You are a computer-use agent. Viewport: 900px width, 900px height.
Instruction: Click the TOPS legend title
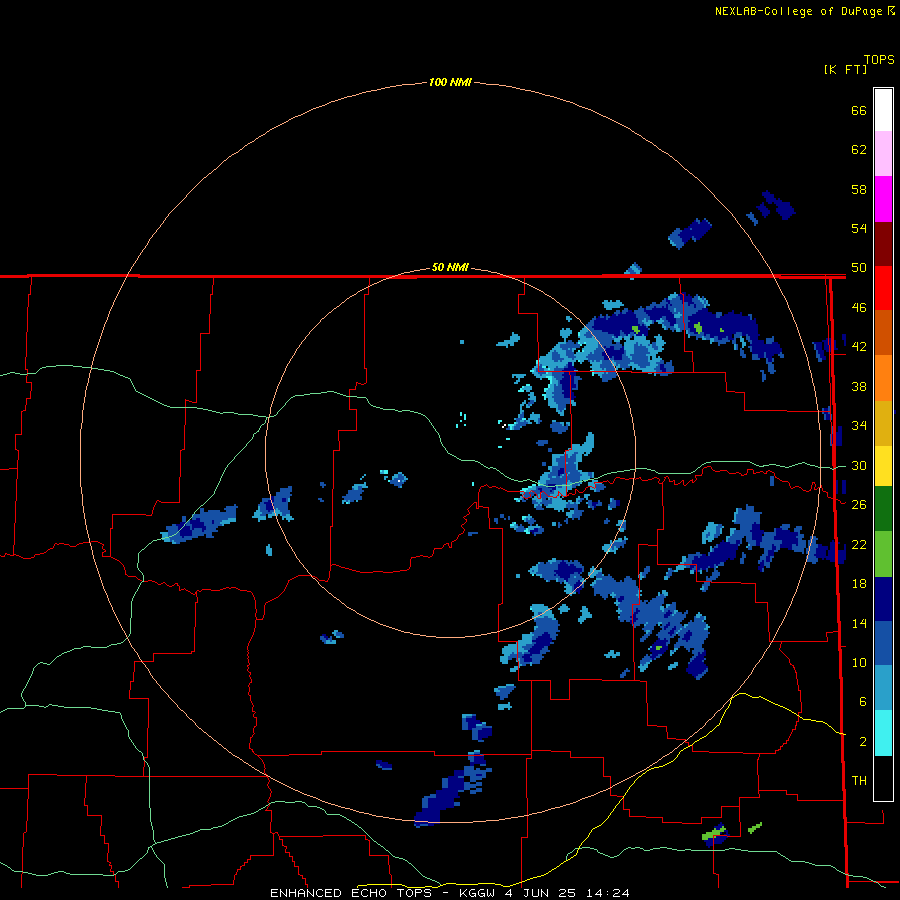tap(879, 59)
